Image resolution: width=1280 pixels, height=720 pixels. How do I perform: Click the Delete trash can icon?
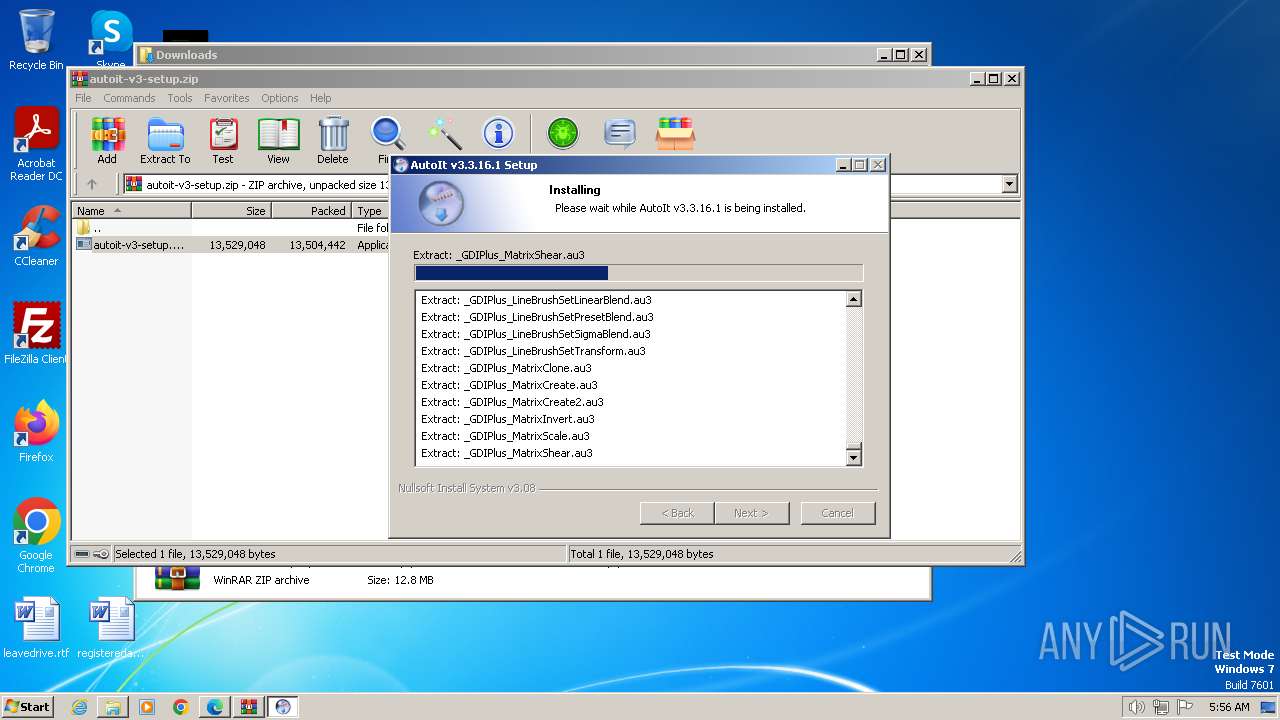point(333,141)
